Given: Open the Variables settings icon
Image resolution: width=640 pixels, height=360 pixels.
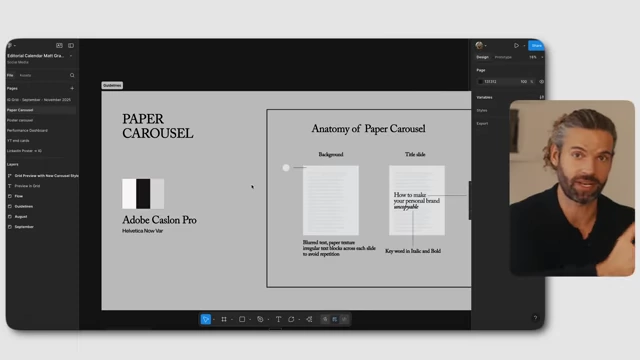Looking at the screenshot, I should 542,97.
